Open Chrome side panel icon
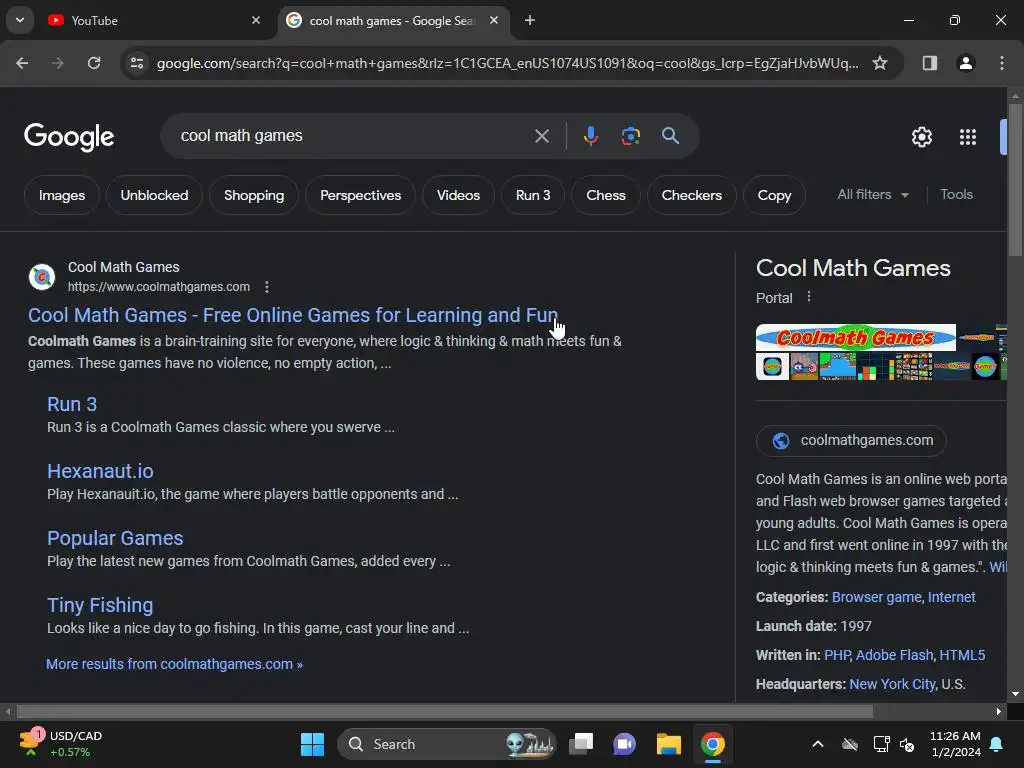Image resolution: width=1024 pixels, height=768 pixels. pos(929,63)
